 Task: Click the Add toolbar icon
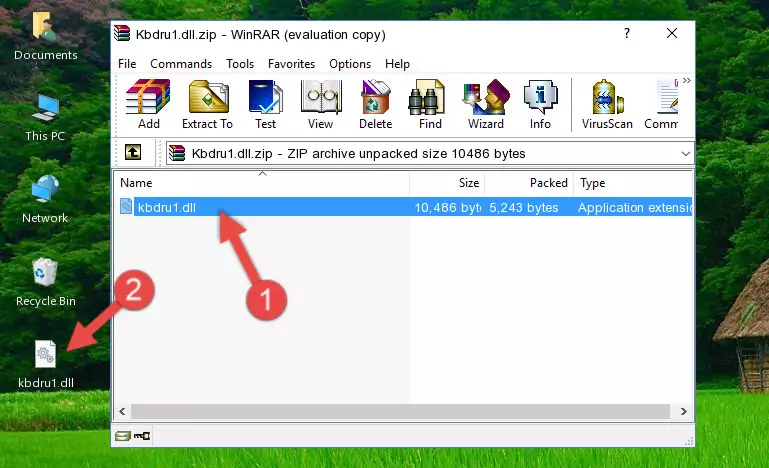(148, 104)
